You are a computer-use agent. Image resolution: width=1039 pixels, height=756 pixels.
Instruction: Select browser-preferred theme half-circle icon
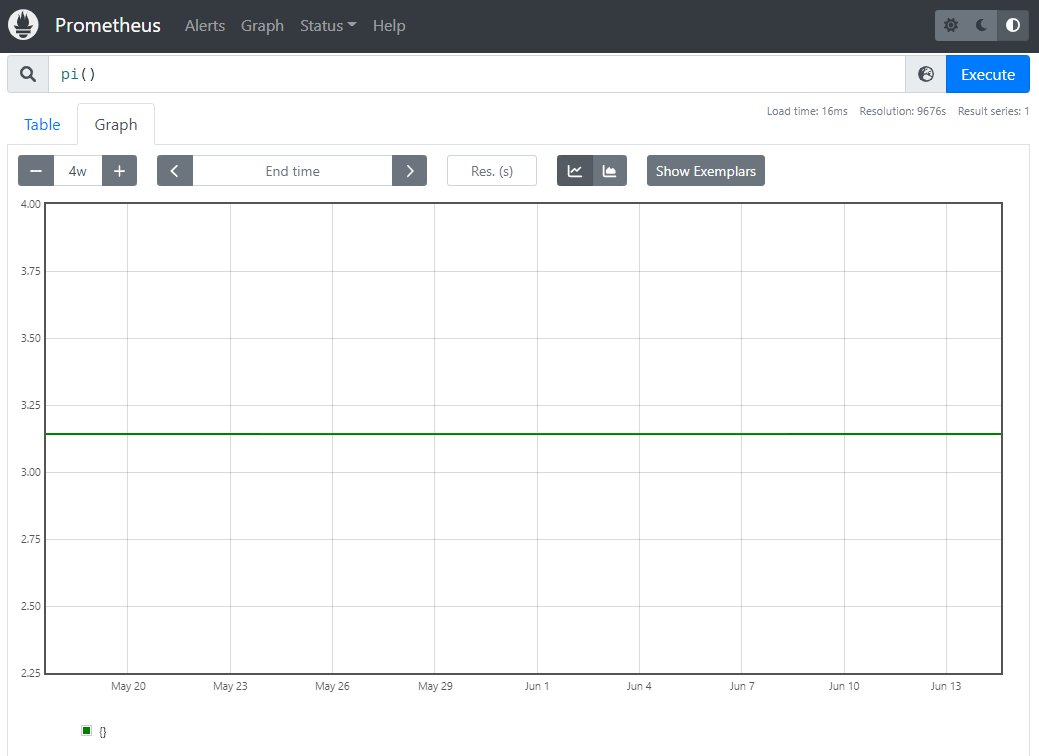pos(1013,25)
